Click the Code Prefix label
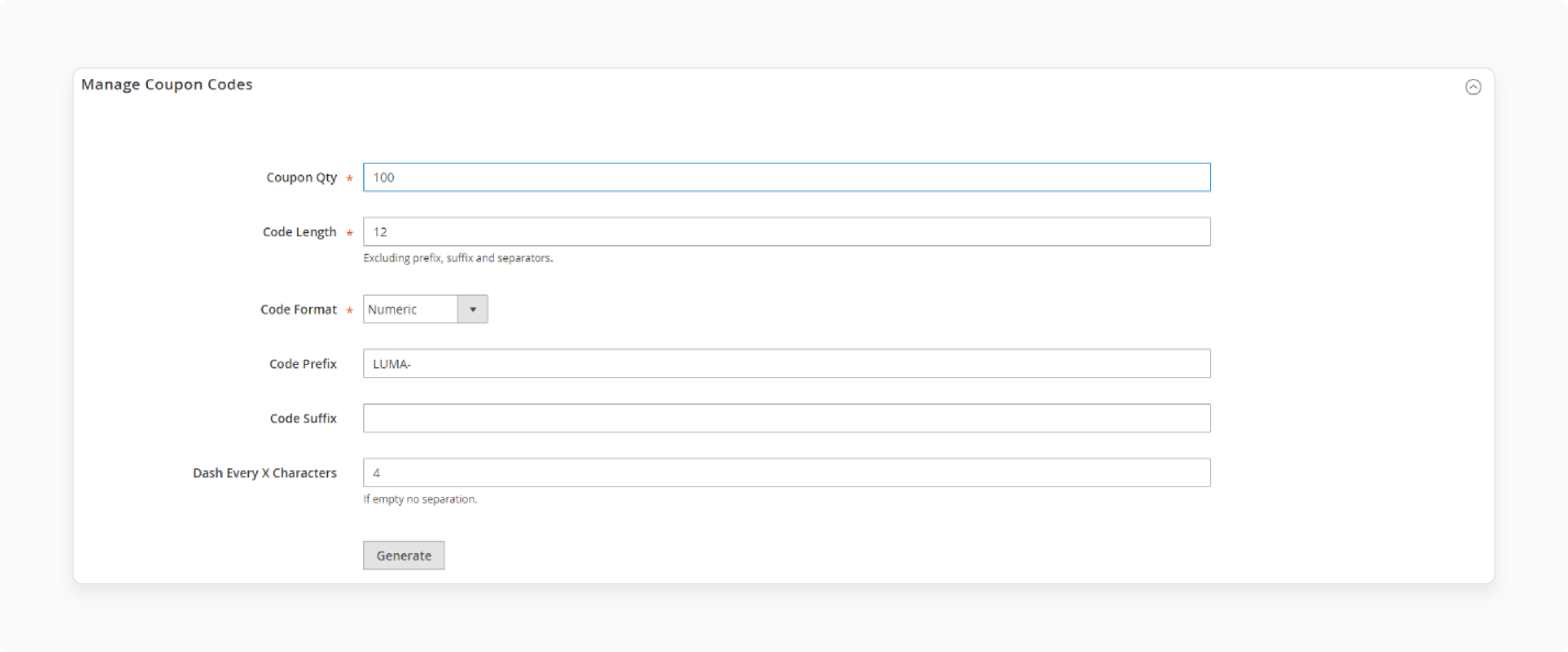 [303, 364]
